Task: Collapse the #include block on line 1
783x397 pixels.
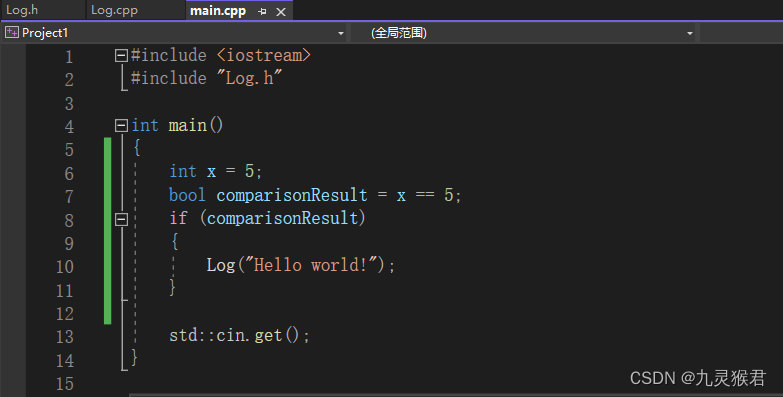Action: pos(121,55)
